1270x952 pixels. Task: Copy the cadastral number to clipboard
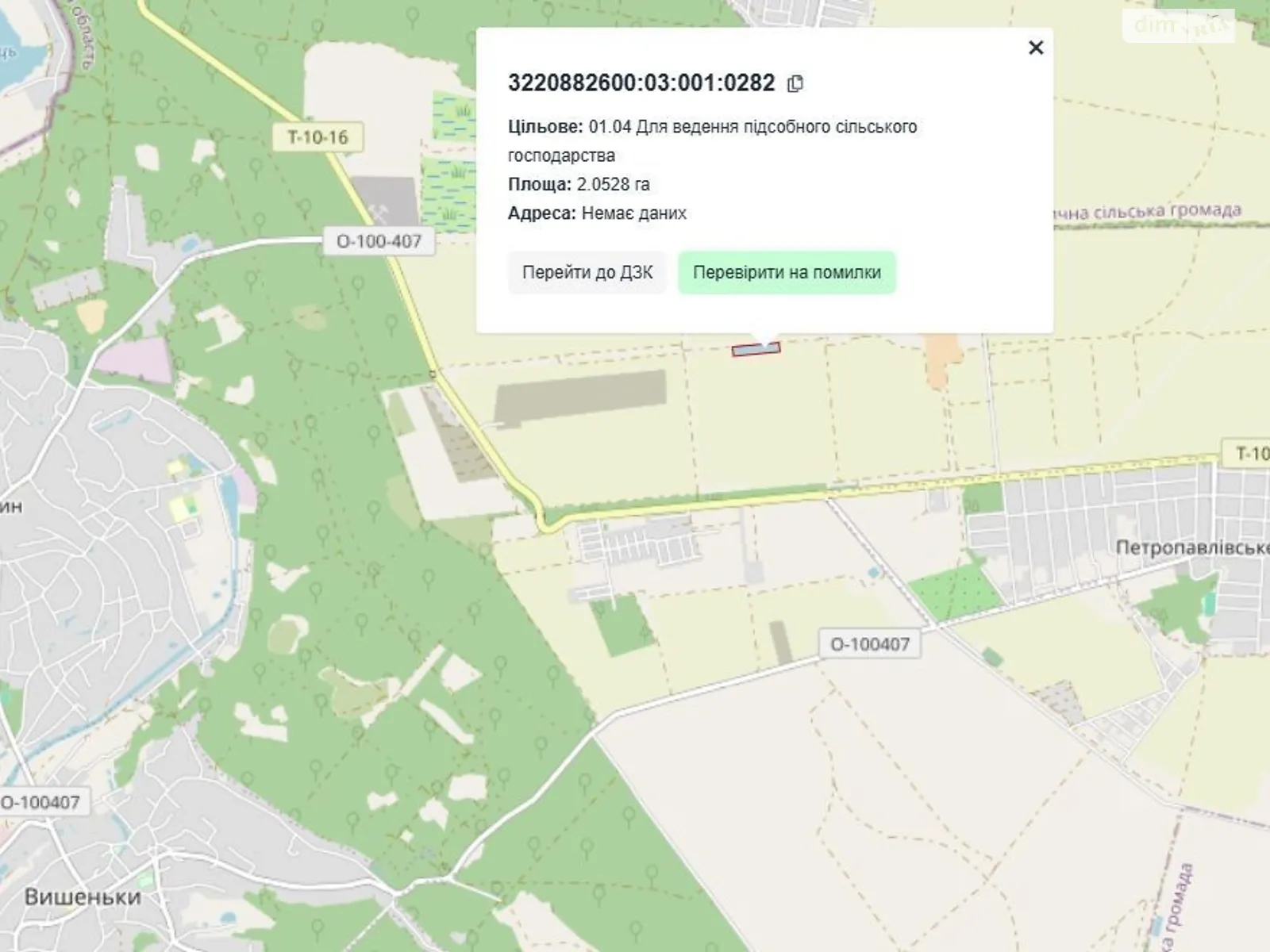795,84
